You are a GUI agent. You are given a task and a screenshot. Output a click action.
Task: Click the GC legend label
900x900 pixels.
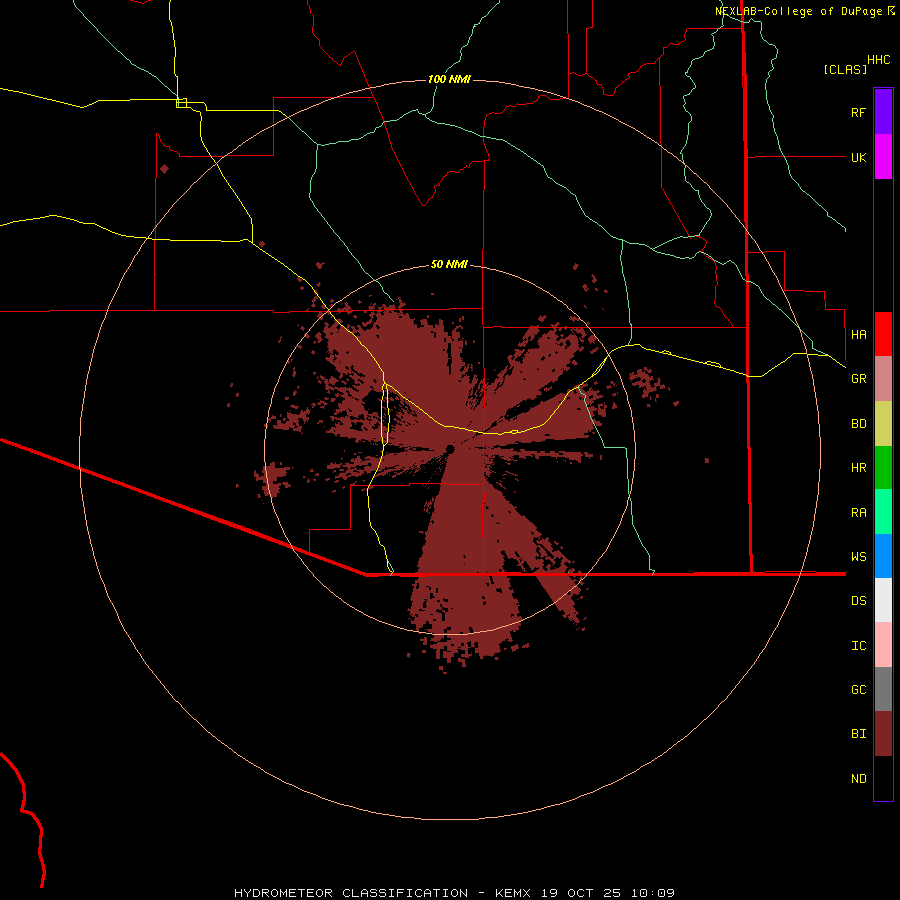[858, 690]
